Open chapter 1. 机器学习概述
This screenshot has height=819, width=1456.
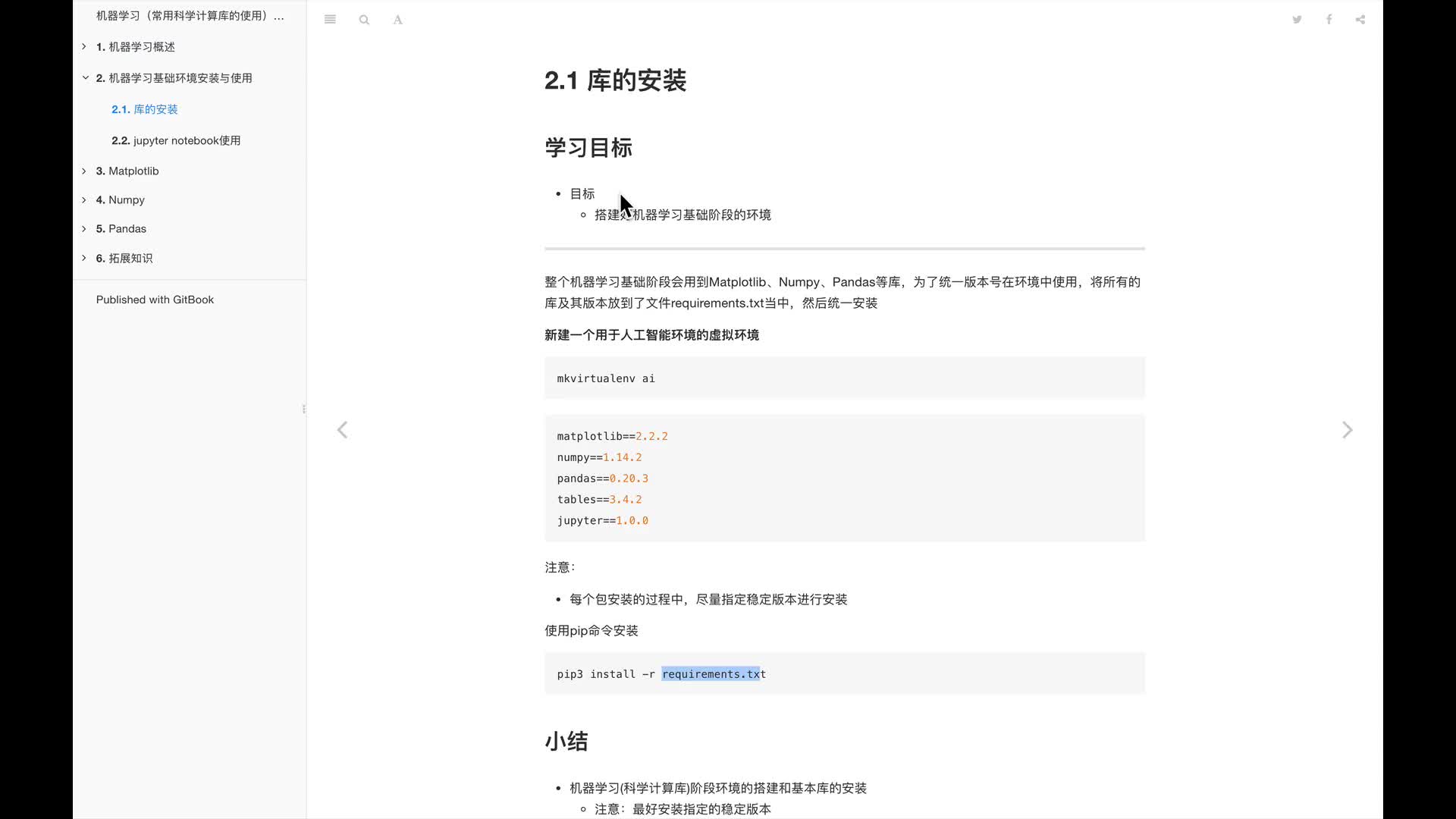[136, 47]
